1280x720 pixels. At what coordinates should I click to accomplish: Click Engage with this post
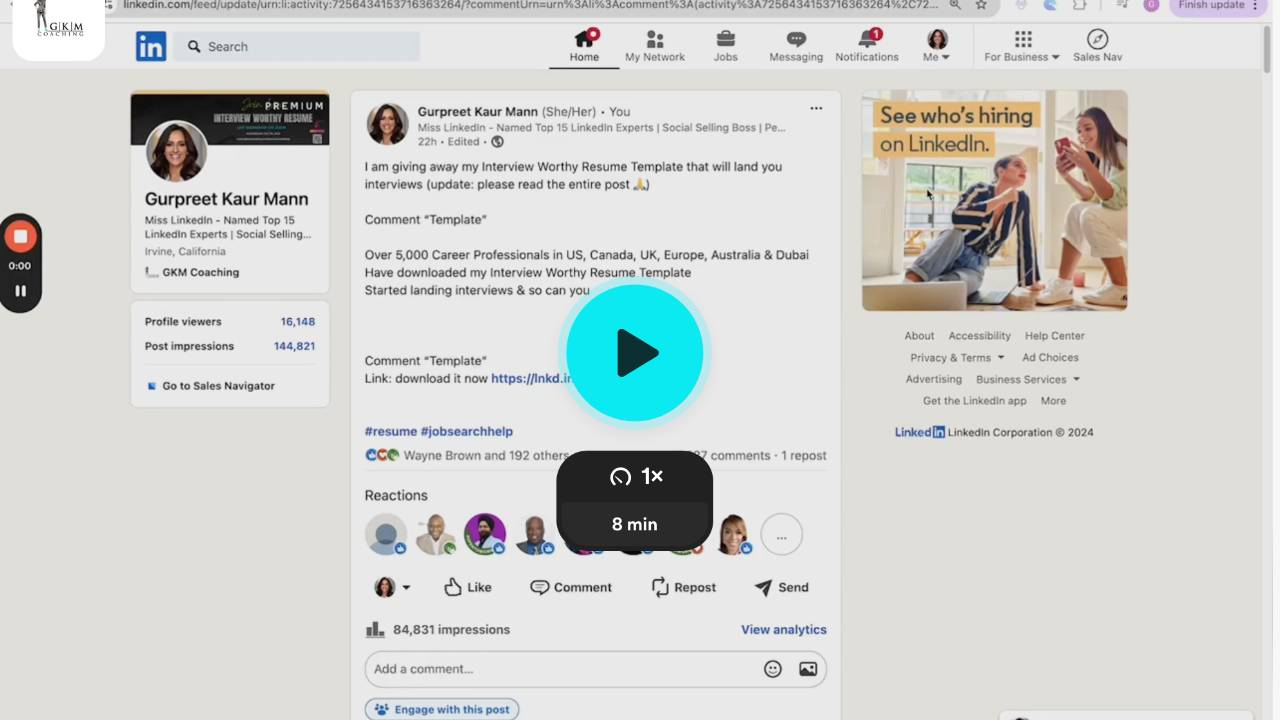click(442, 709)
